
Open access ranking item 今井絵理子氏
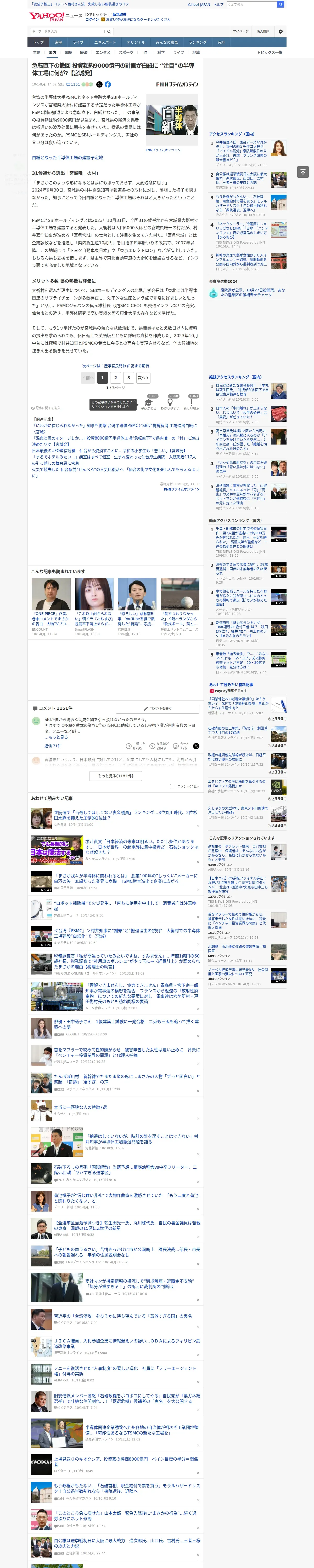(242, 151)
